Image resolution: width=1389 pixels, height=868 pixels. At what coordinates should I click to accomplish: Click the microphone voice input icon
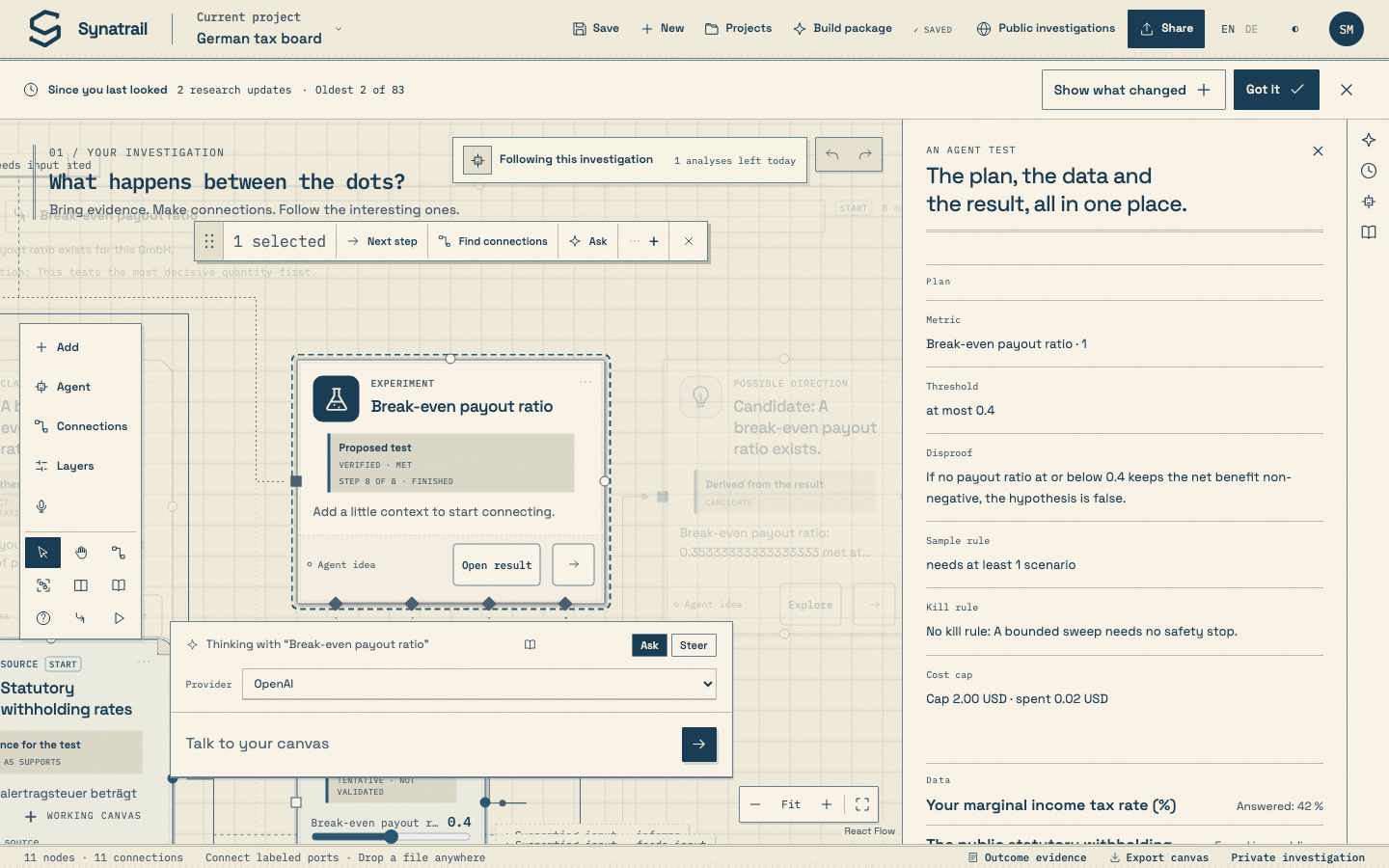coord(41,506)
